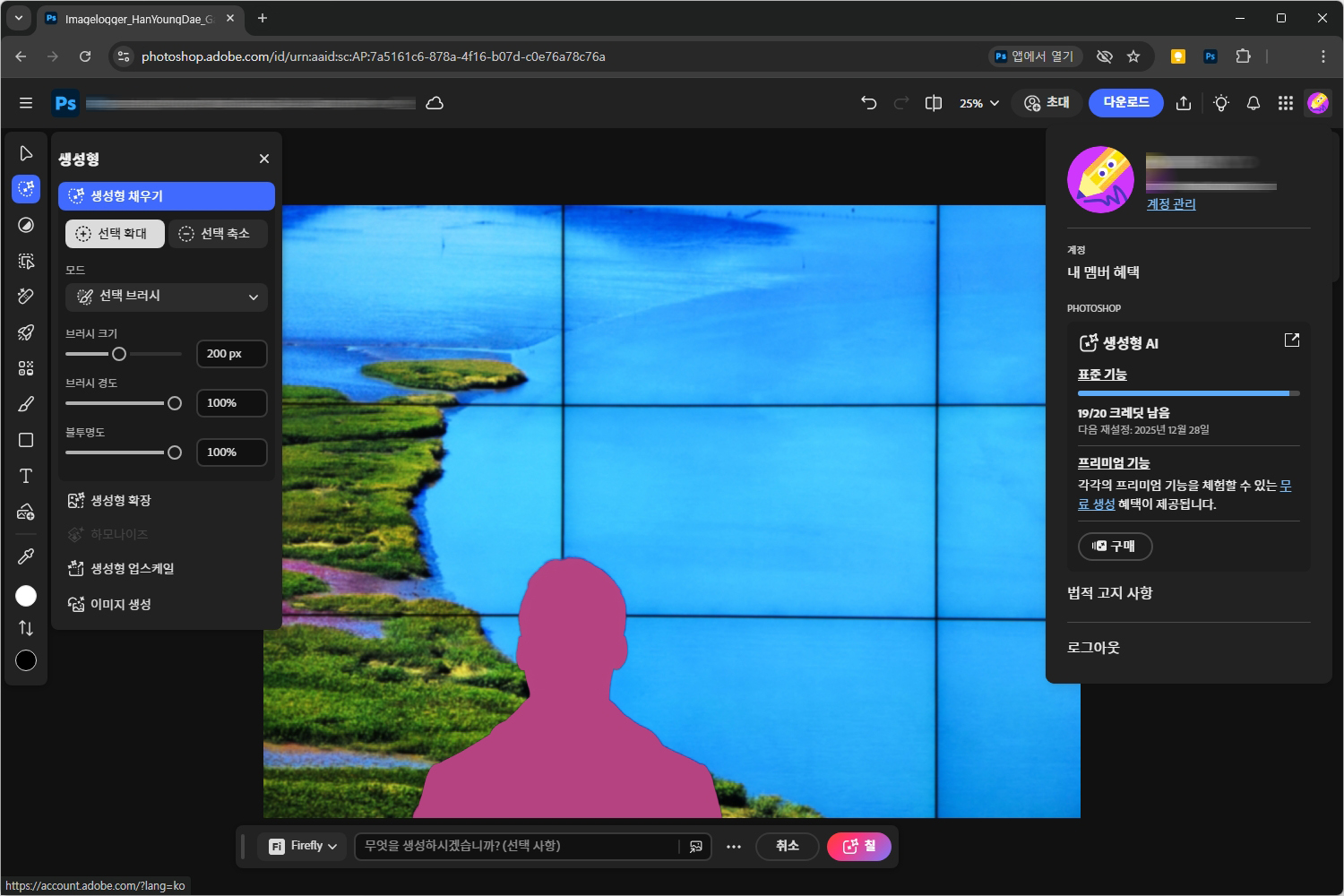Close the 생성형 panel
The width and height of the screenshot is (1344, 896).
[x=264, y=159]
